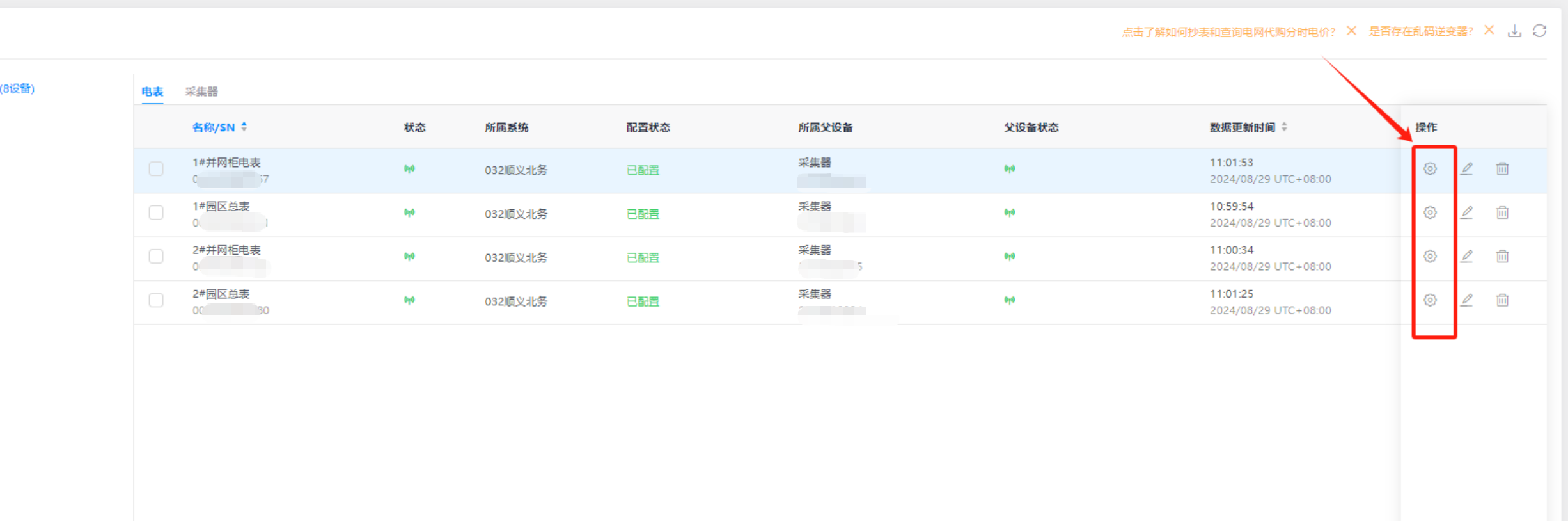The height and width of the screenshot is (521, 1568).
Task: Click the 1#并网柜电表 name
Action: (x=226, y=163)
